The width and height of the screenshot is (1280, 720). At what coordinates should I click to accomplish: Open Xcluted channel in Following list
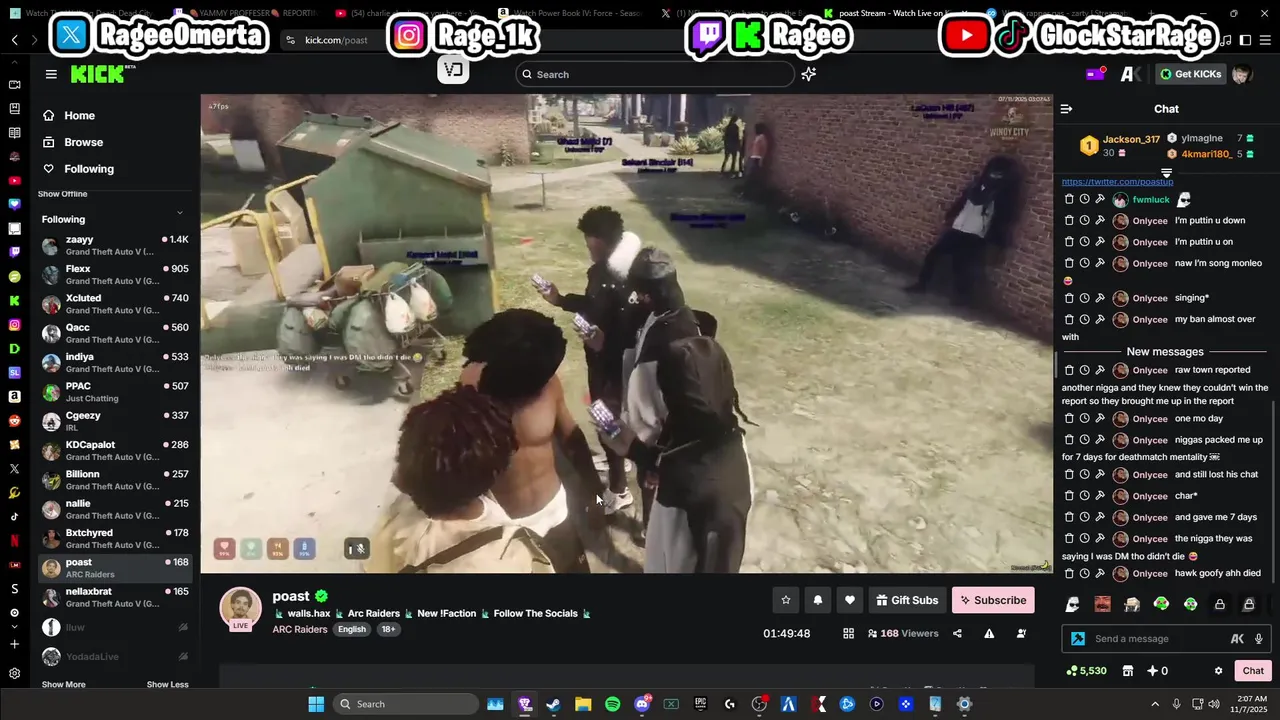coord(115,304)
